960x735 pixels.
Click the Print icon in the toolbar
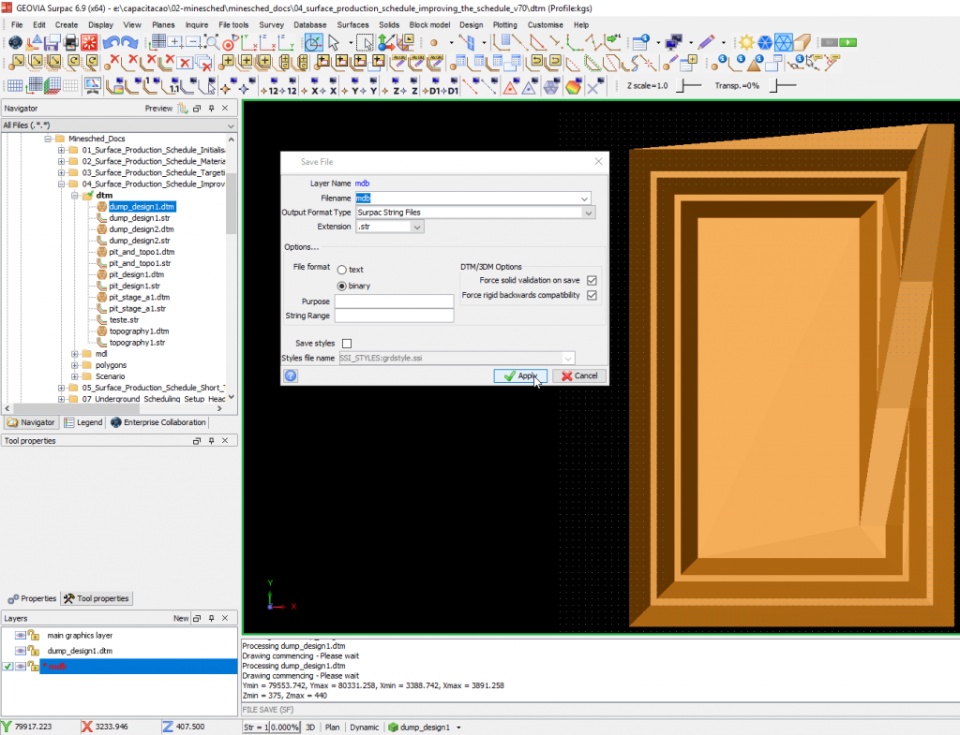click(x=70, y=43)
